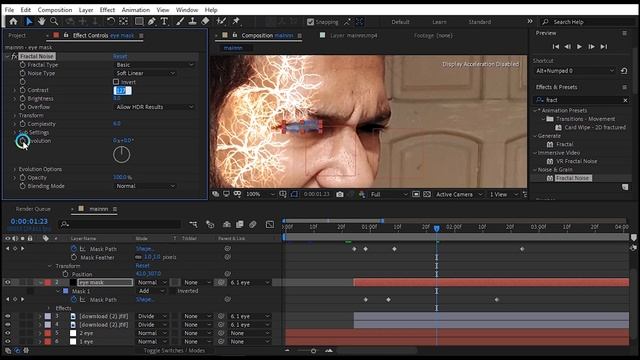Open the Effect menu
The image size is (640, 360).
point(107,10)
